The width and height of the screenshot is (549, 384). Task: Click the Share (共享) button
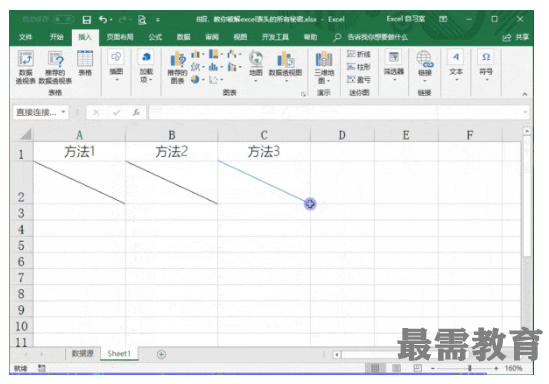516,37
